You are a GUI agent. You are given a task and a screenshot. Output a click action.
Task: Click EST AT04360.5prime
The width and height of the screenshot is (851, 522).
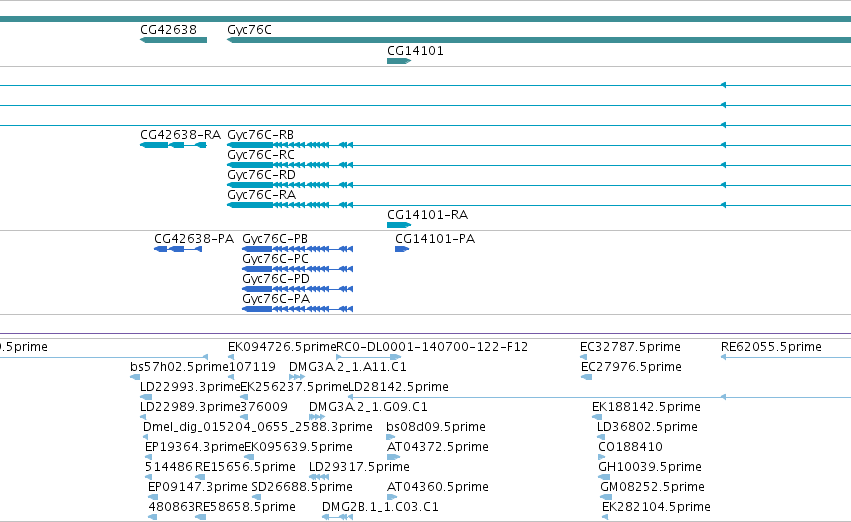437,487
